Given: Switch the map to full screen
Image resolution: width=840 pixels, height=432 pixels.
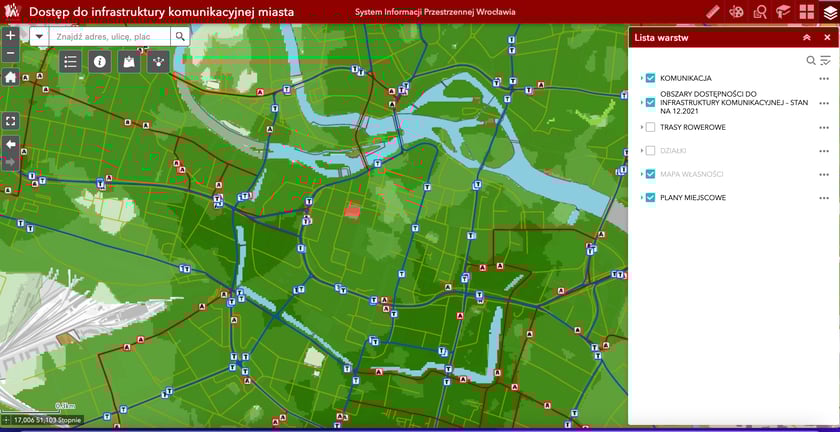Looking at the screenshot, I should coord(10,121).
